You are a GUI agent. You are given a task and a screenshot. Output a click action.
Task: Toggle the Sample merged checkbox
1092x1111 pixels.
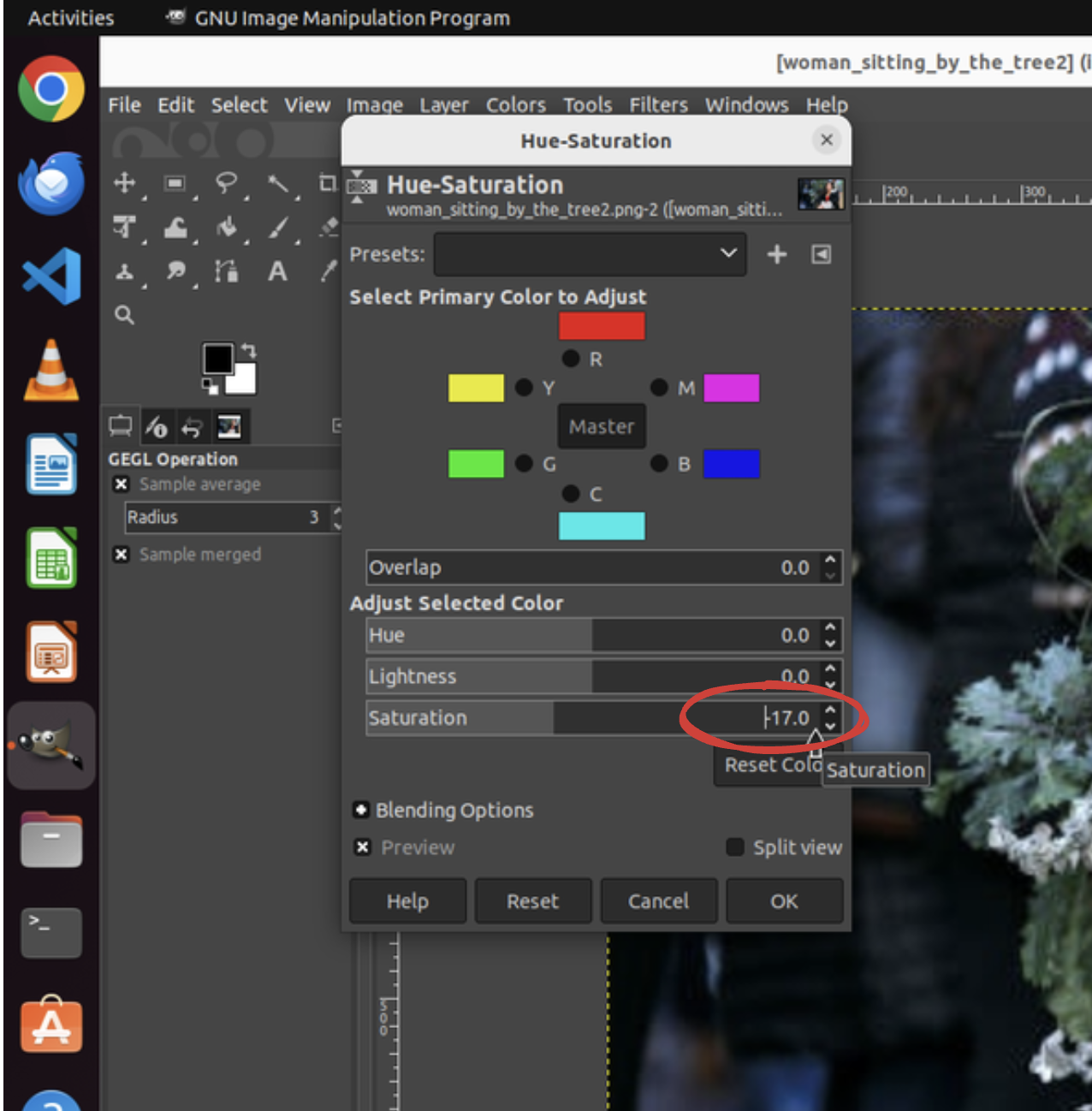pos(122,555)
